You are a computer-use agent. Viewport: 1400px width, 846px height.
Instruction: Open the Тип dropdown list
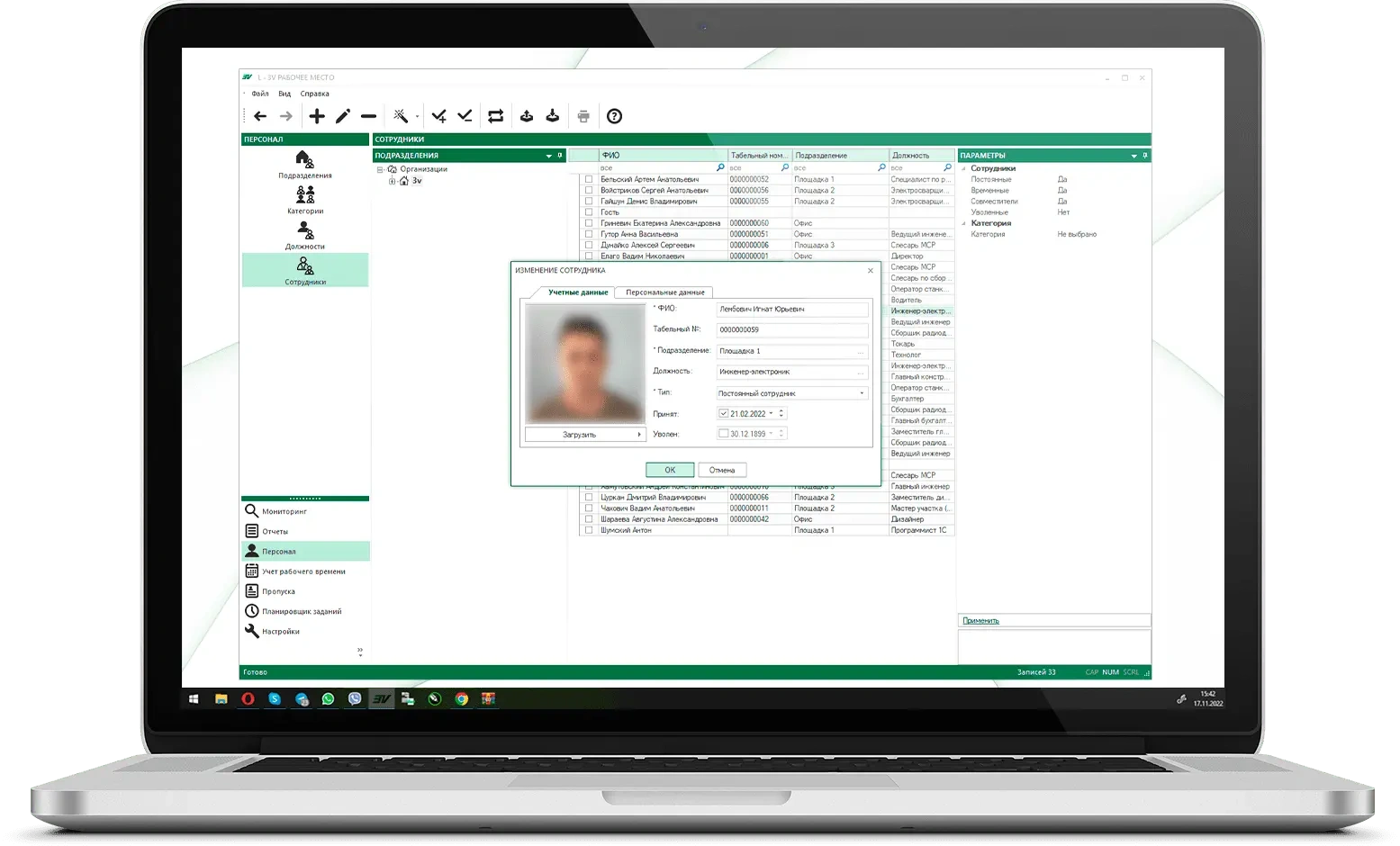tap(862, 393)
